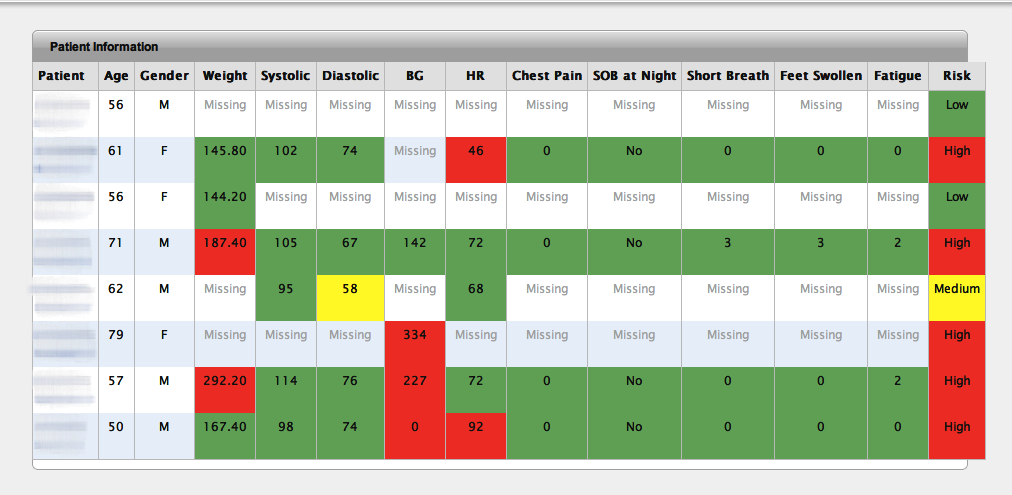Viewport: 1012px width, 495px height.
Task: Click the Chest Pain column header
Action: pos(547,76)
